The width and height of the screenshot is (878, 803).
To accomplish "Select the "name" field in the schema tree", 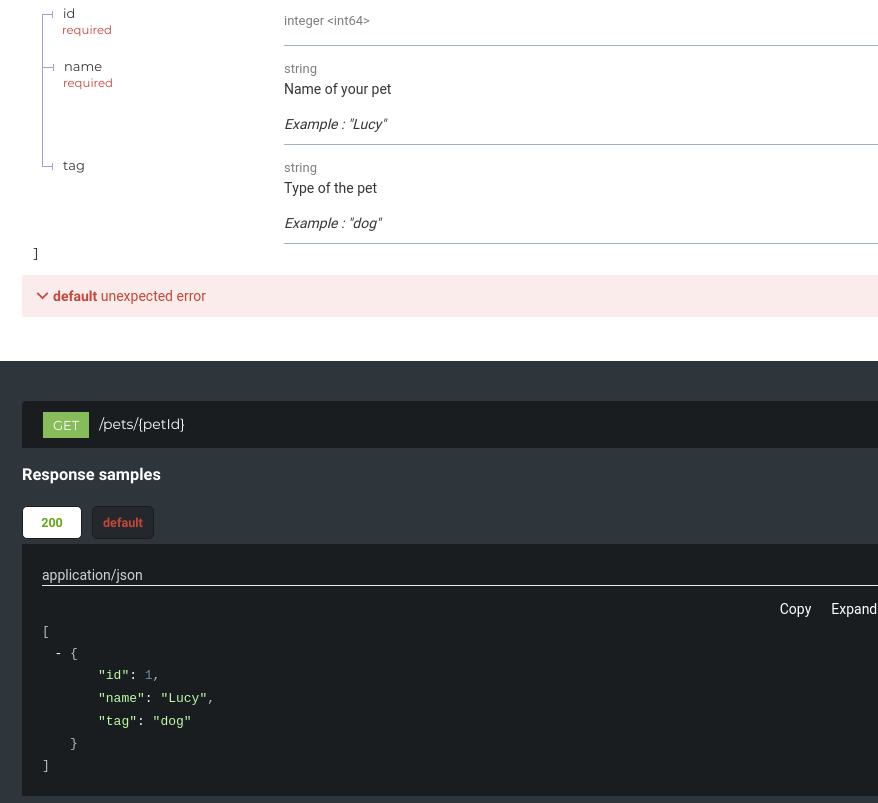I will (x=82, y=66).
